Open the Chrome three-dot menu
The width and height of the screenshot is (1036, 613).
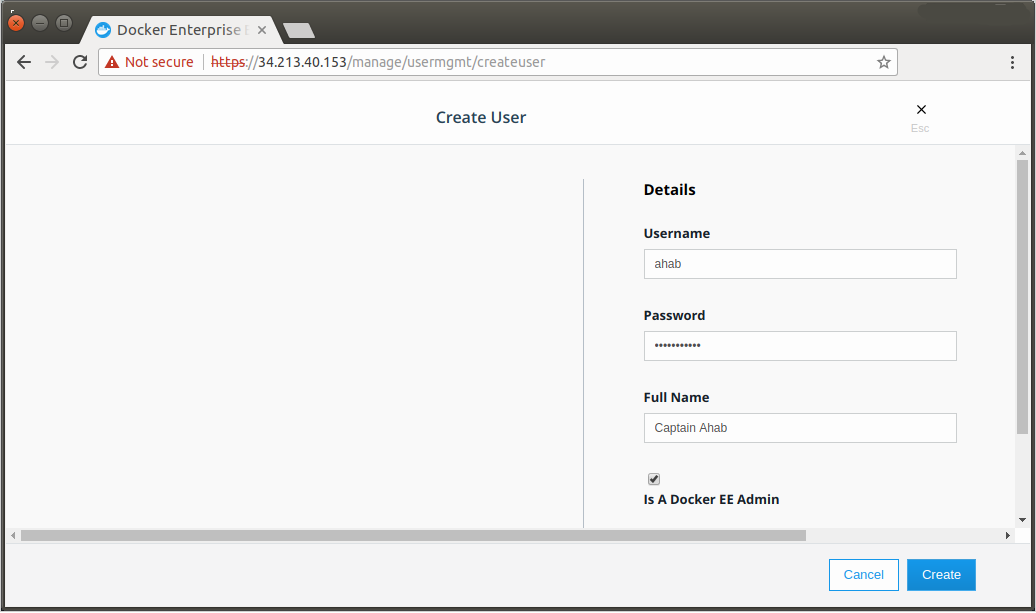click(1012, 62)
